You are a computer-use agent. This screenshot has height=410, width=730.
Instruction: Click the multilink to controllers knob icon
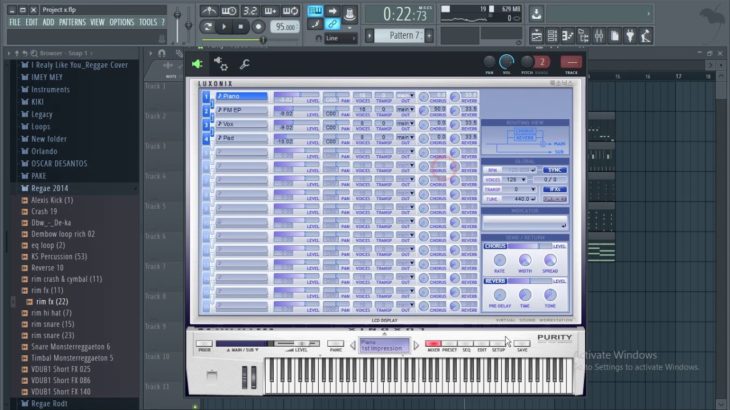[349, 14]
